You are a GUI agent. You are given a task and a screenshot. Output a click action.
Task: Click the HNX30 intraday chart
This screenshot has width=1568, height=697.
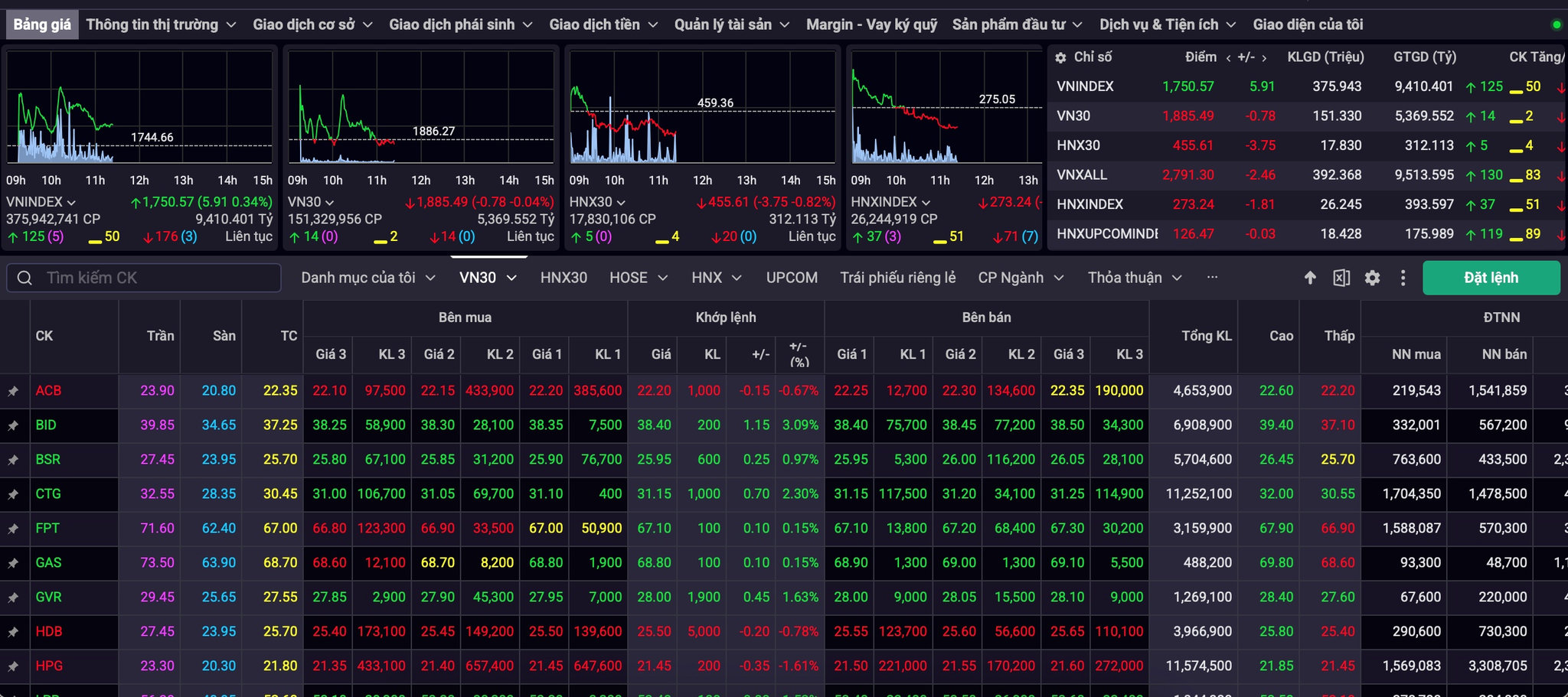(702, 107)
